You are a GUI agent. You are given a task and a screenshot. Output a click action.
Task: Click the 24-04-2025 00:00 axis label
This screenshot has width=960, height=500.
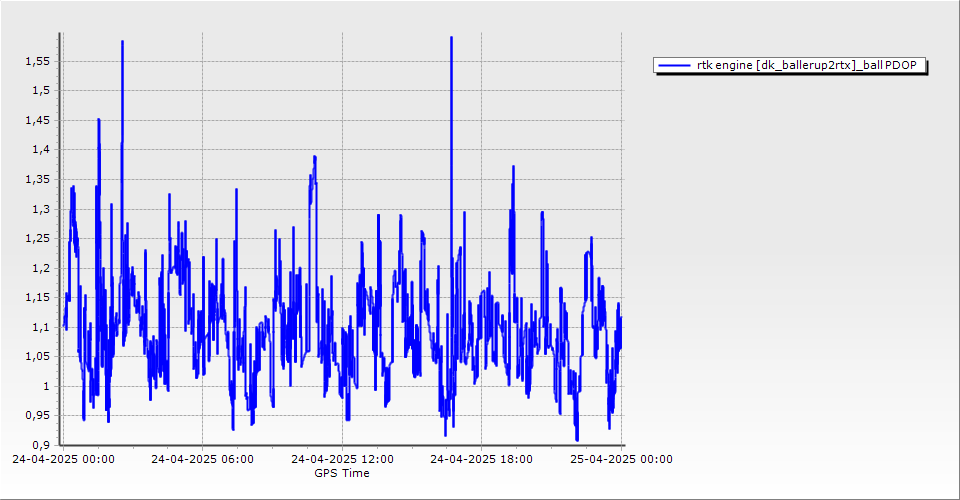click(x=63, y=459)
